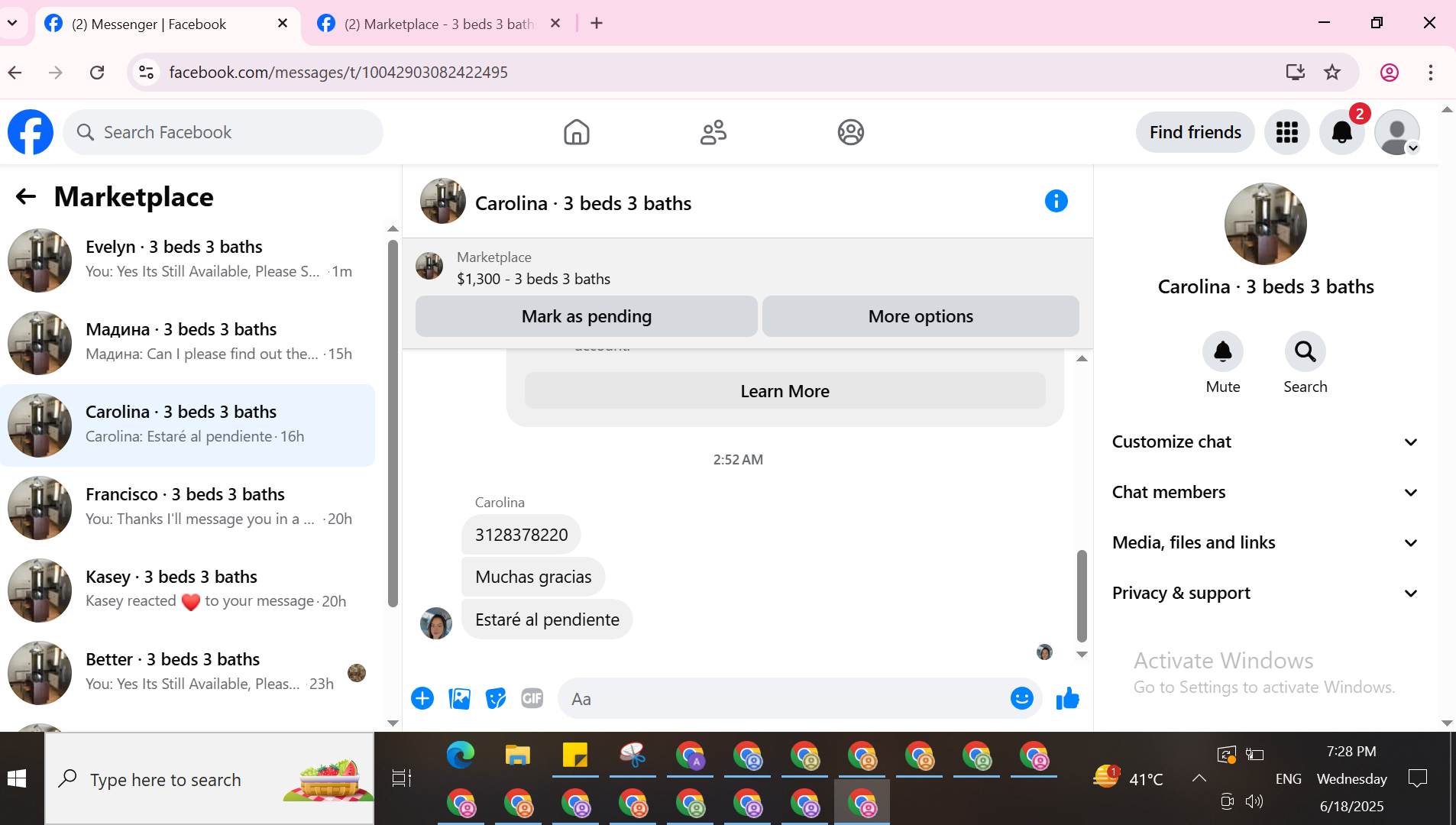Open the Facebook home logo
Viewport: 1456px width, 825px height.
pyautogui.click(x=31, y=132)
